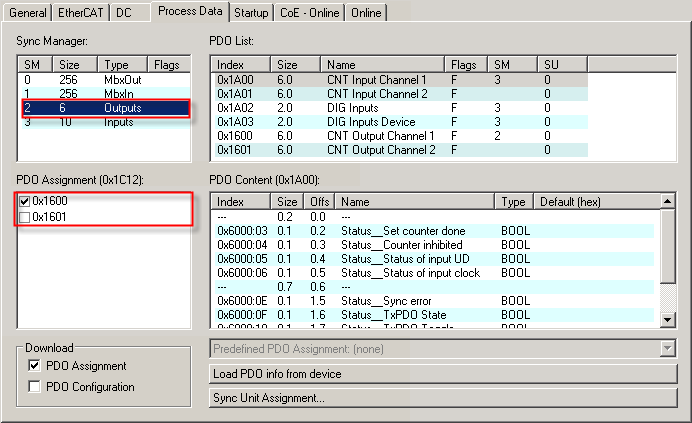This screenshot has height=423, width=692.
Task: Select Sync Manager row 2 Outputs
Action: click(x=106, y=108)
